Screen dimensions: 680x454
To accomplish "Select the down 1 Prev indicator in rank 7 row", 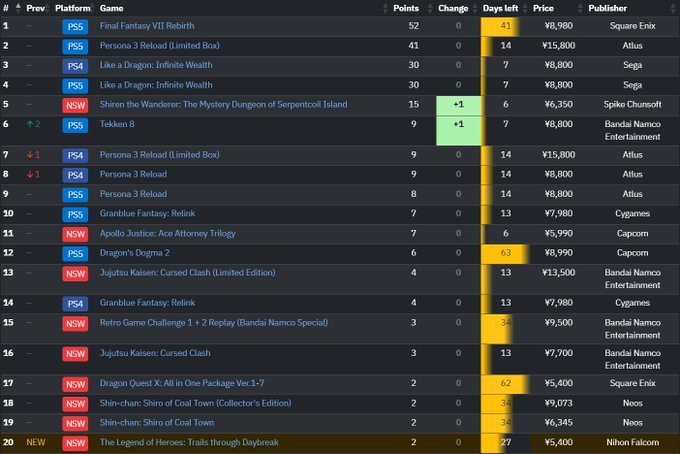I will pyautogui.click(x=33, y=154).
